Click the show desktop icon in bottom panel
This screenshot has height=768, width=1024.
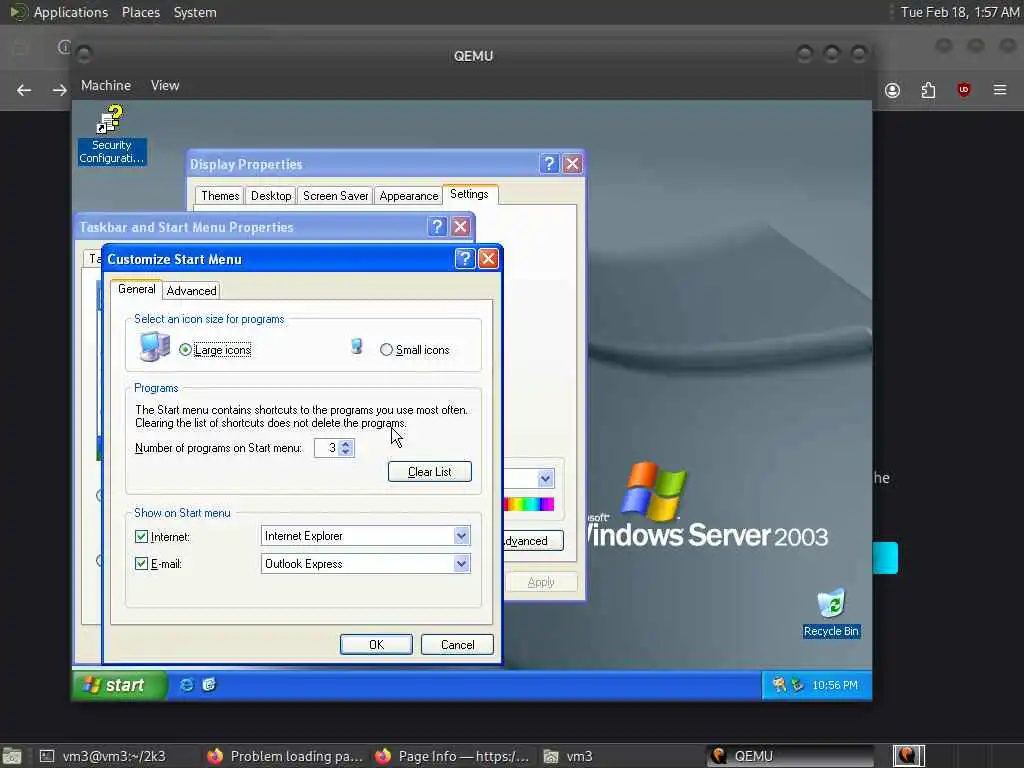(x=12, y=756)
